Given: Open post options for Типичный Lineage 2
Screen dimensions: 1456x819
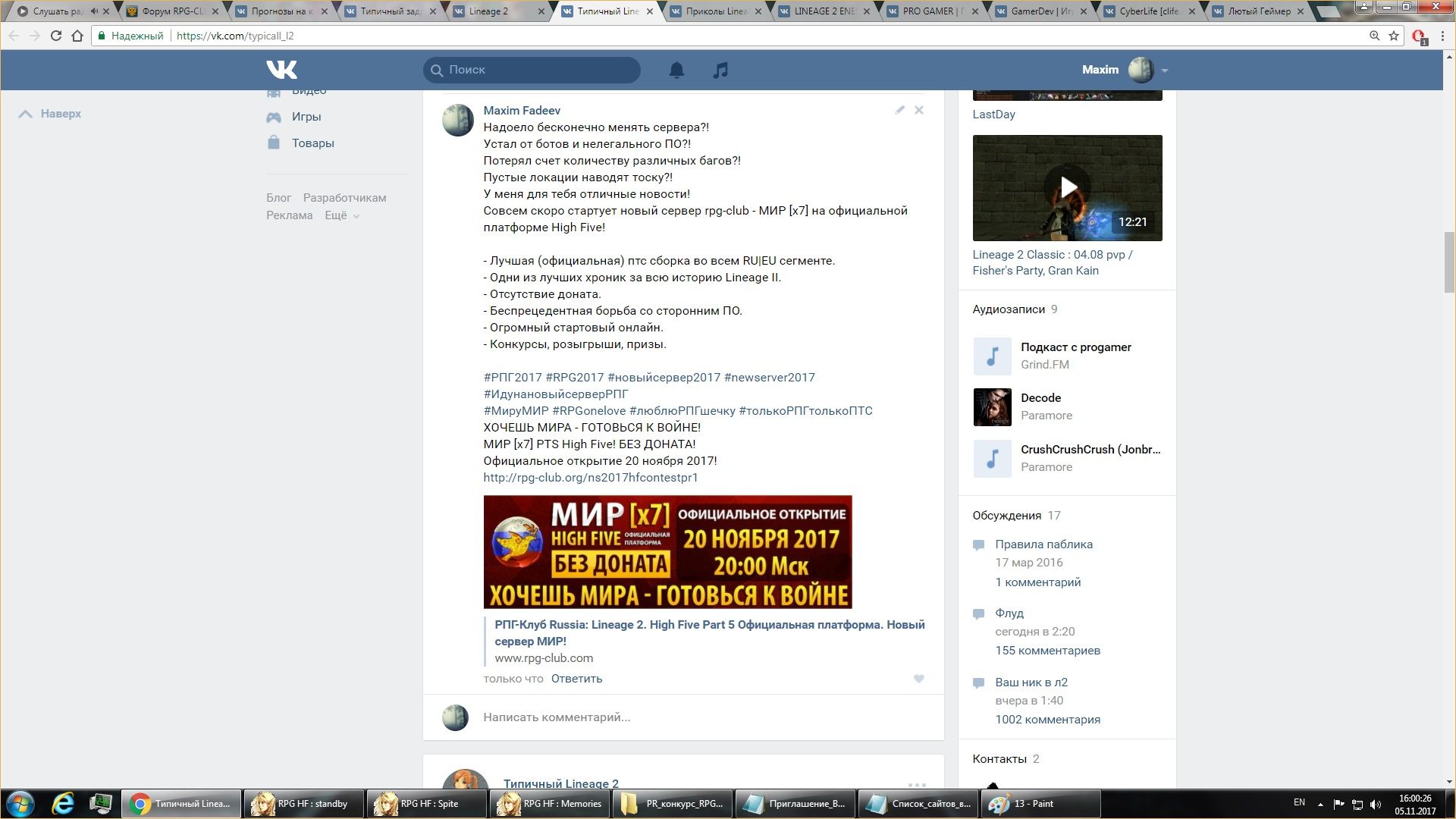Looking at the screenshot, I should pos(917,784).
